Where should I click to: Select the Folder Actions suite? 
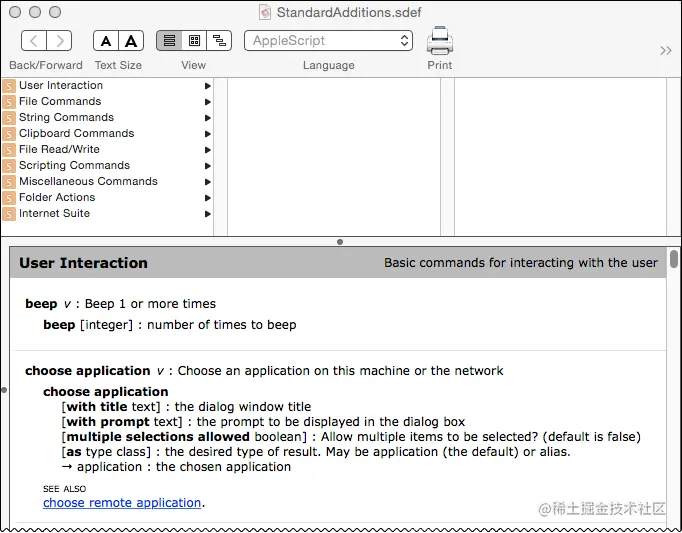(107, 198)
